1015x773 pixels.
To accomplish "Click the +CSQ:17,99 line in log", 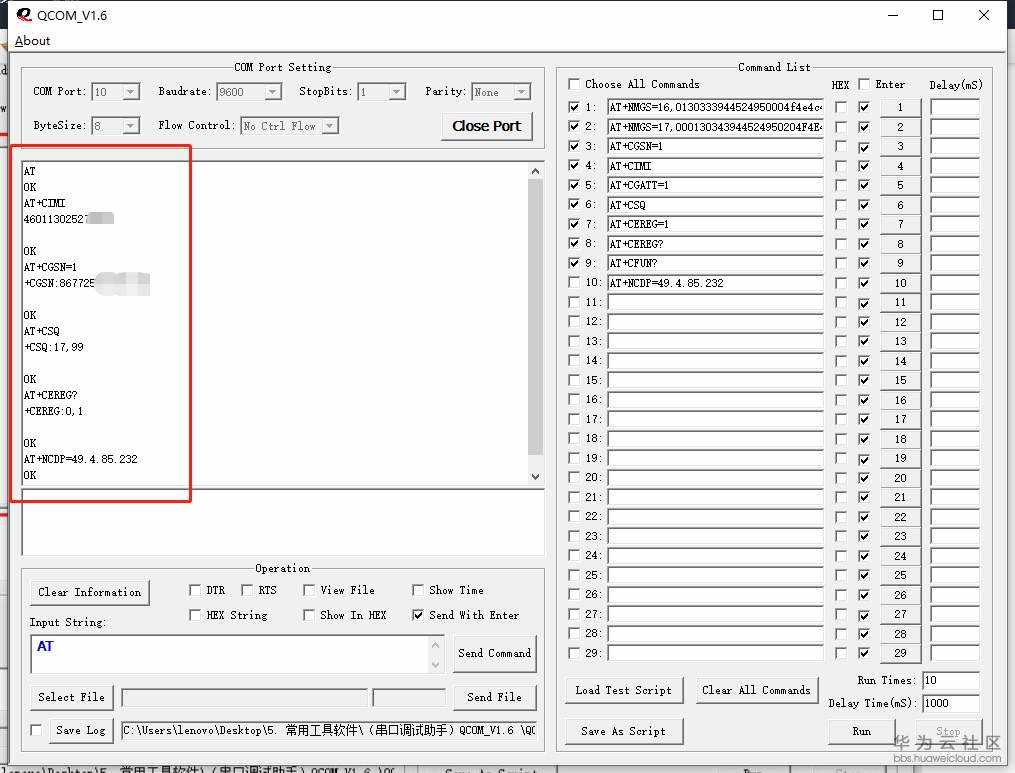I will (54, 347).
